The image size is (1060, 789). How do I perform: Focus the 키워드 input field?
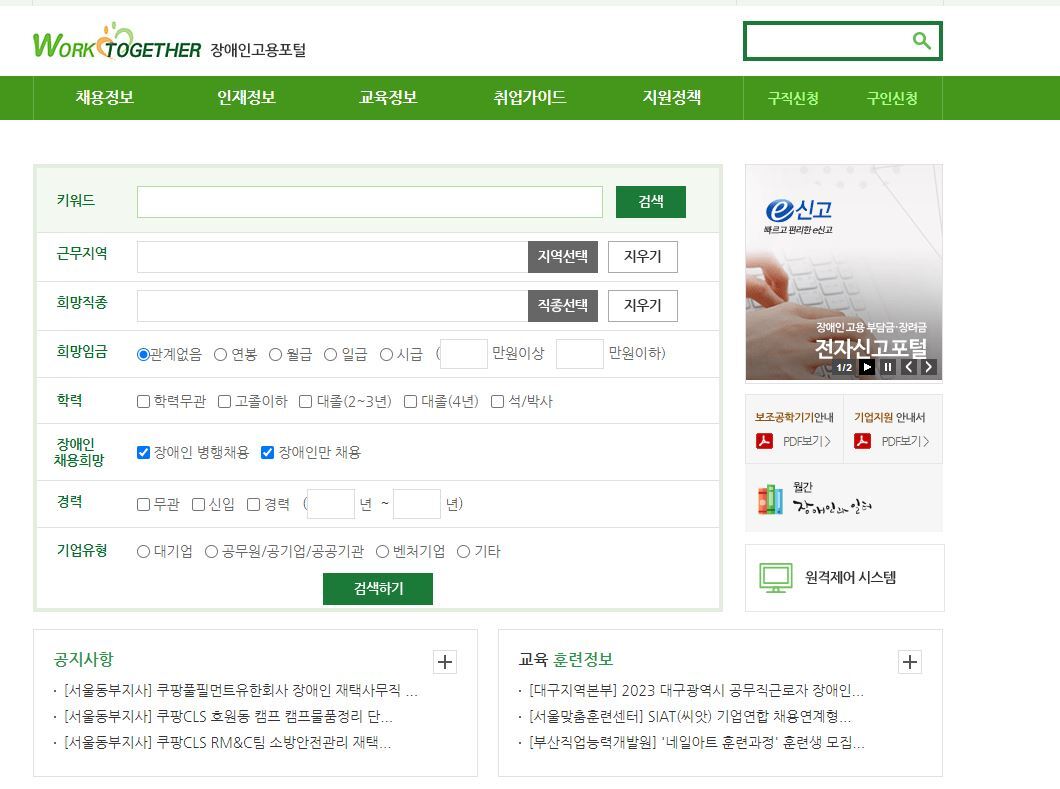click(370, 202)
